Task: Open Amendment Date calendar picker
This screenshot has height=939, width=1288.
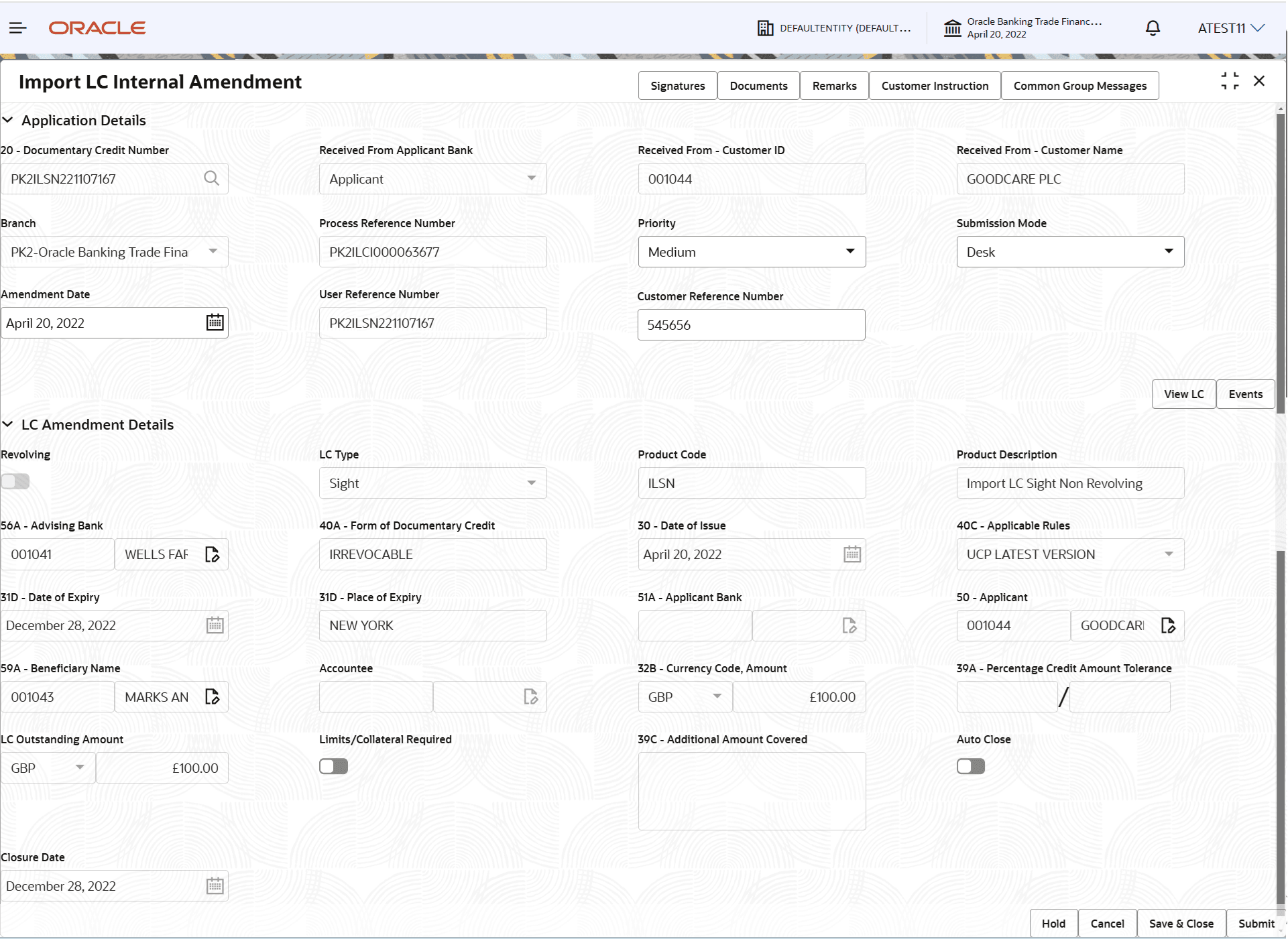Action: click(215, 322)
